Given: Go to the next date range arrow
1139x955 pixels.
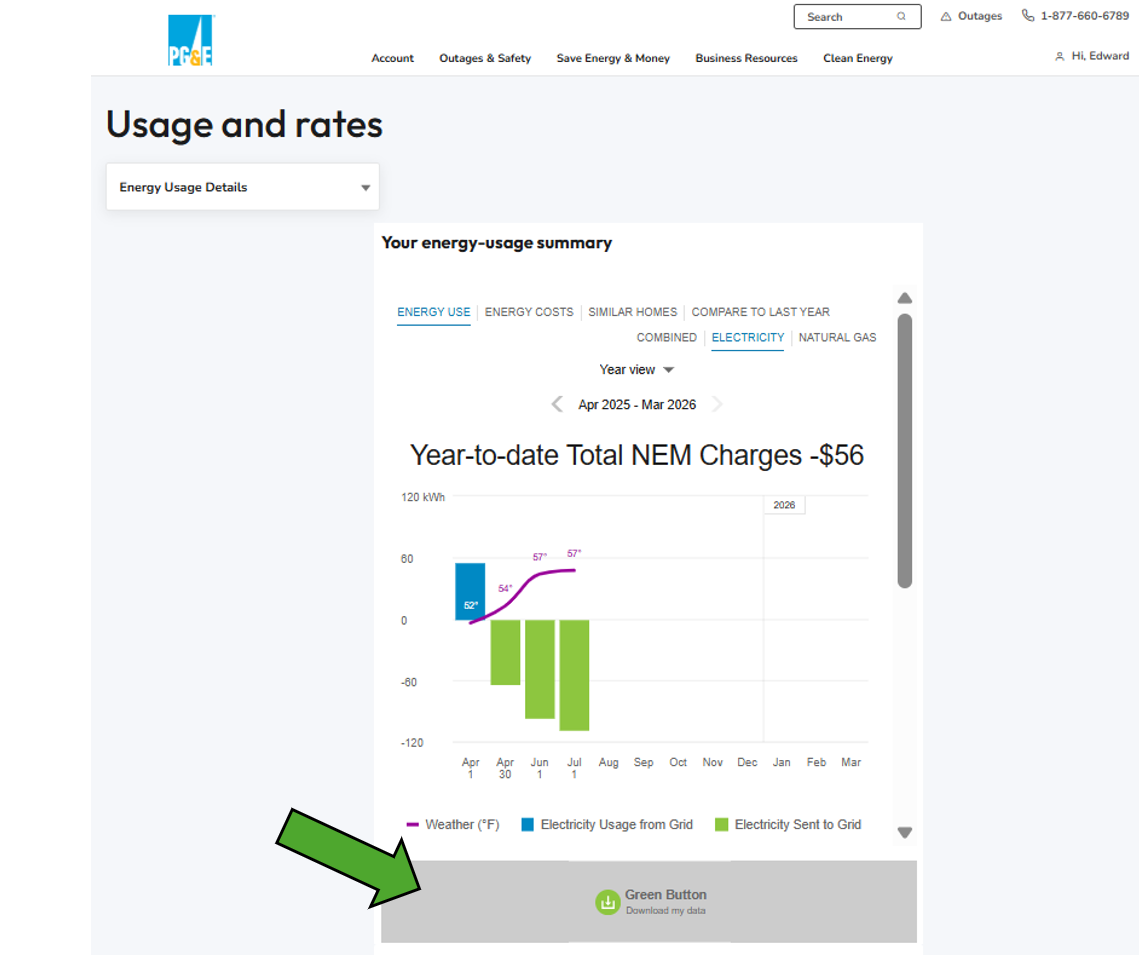Looking at the screenshot, I should click(x=718, y=405).
